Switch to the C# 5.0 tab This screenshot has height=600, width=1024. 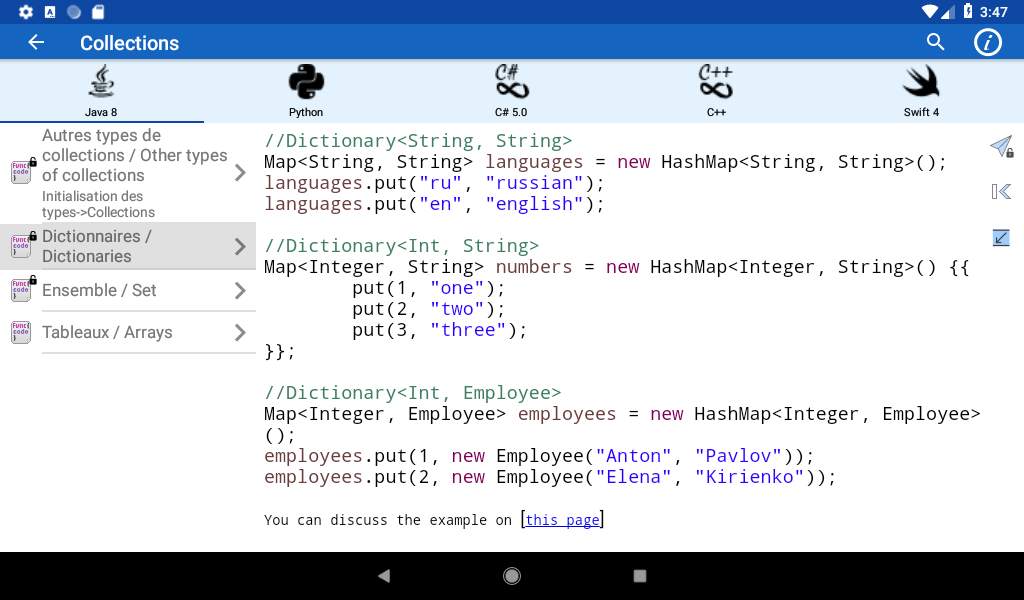pos(511,91)
